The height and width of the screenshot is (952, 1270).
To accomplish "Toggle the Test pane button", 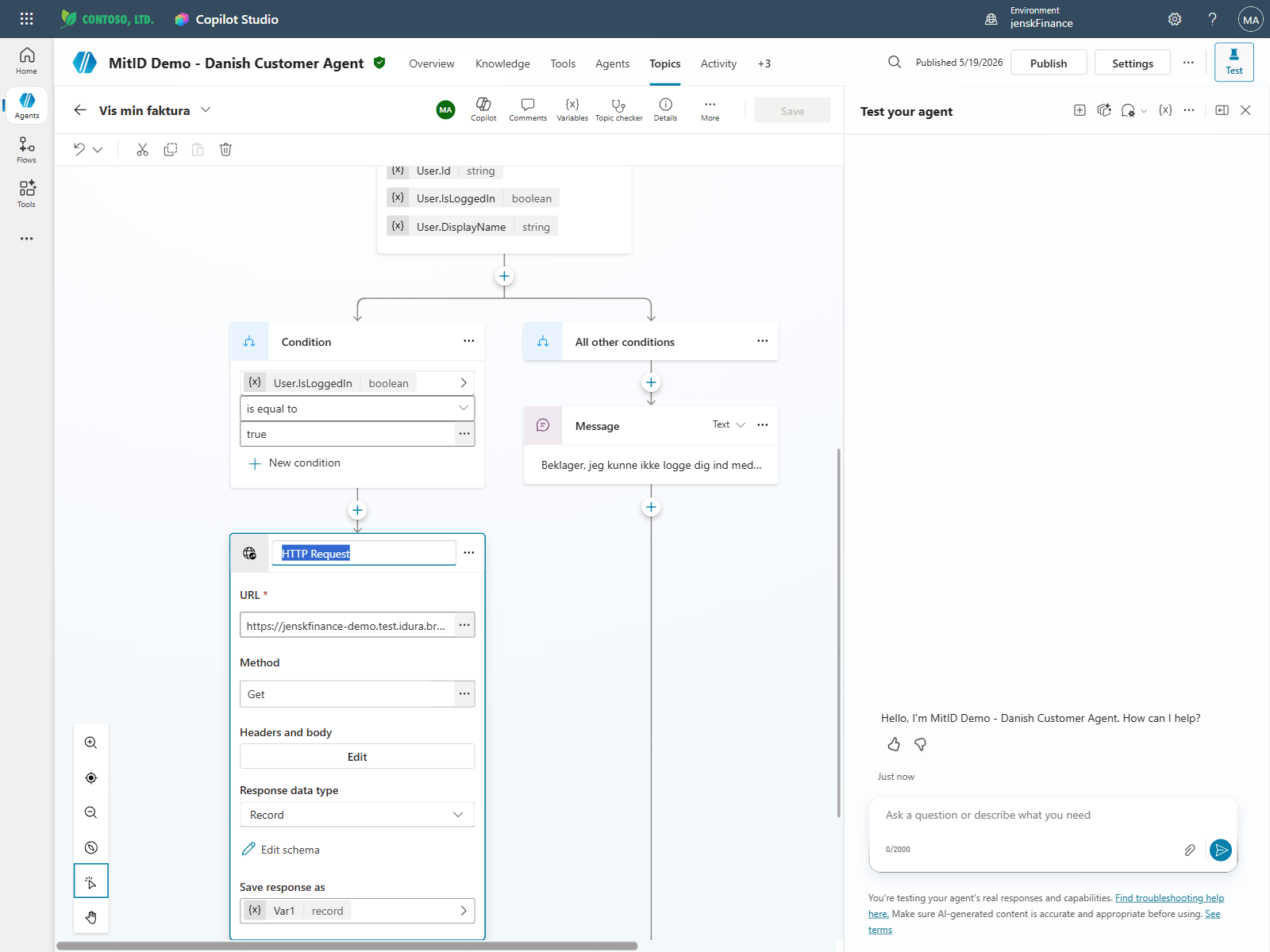I will coord(1234,62).
